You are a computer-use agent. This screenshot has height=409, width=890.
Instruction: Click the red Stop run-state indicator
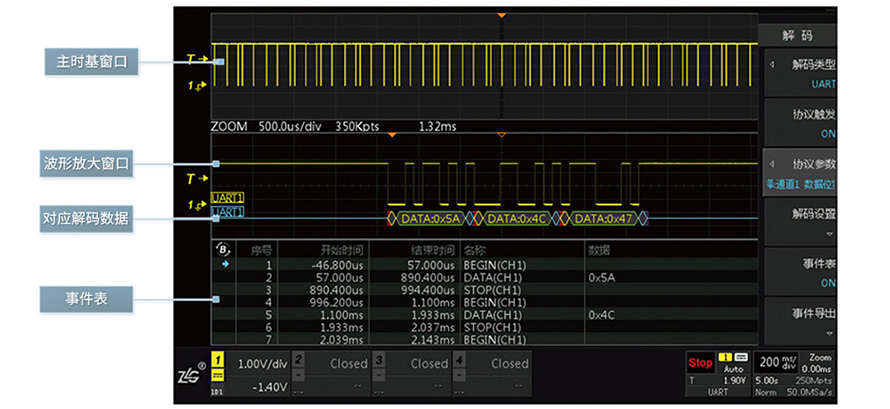pyautogui.click(x=700, y=363)
